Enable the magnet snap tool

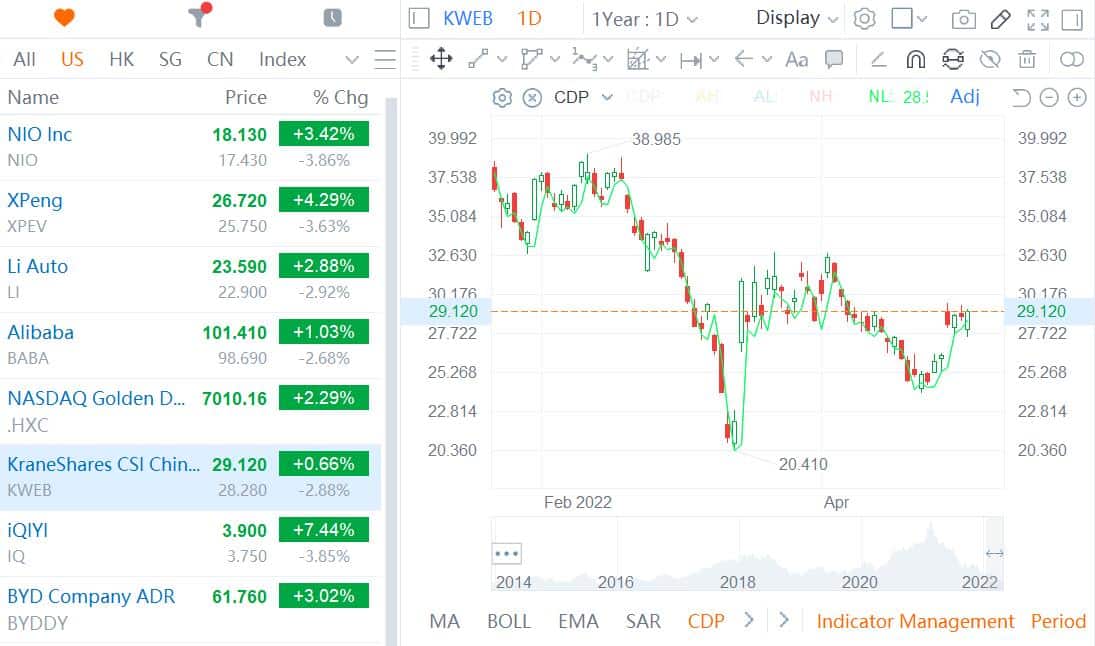pyautogui.click(x=915, y=60)
